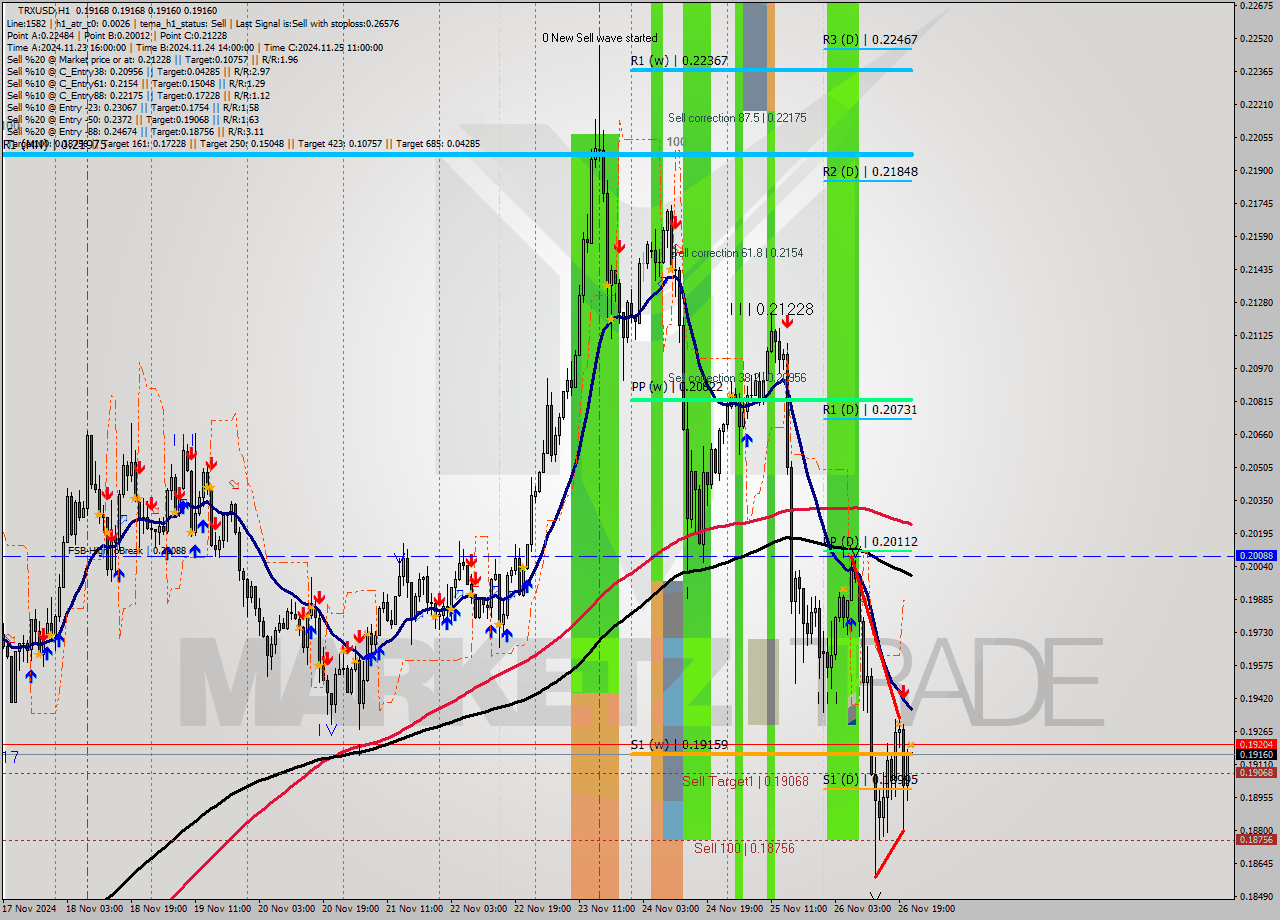Click the 'Sell correction 87.5 | 0.22175' label
Image resolution: width=1280 pixels, height=920 pixels.
pyautogui.click(x=737, y=118)
